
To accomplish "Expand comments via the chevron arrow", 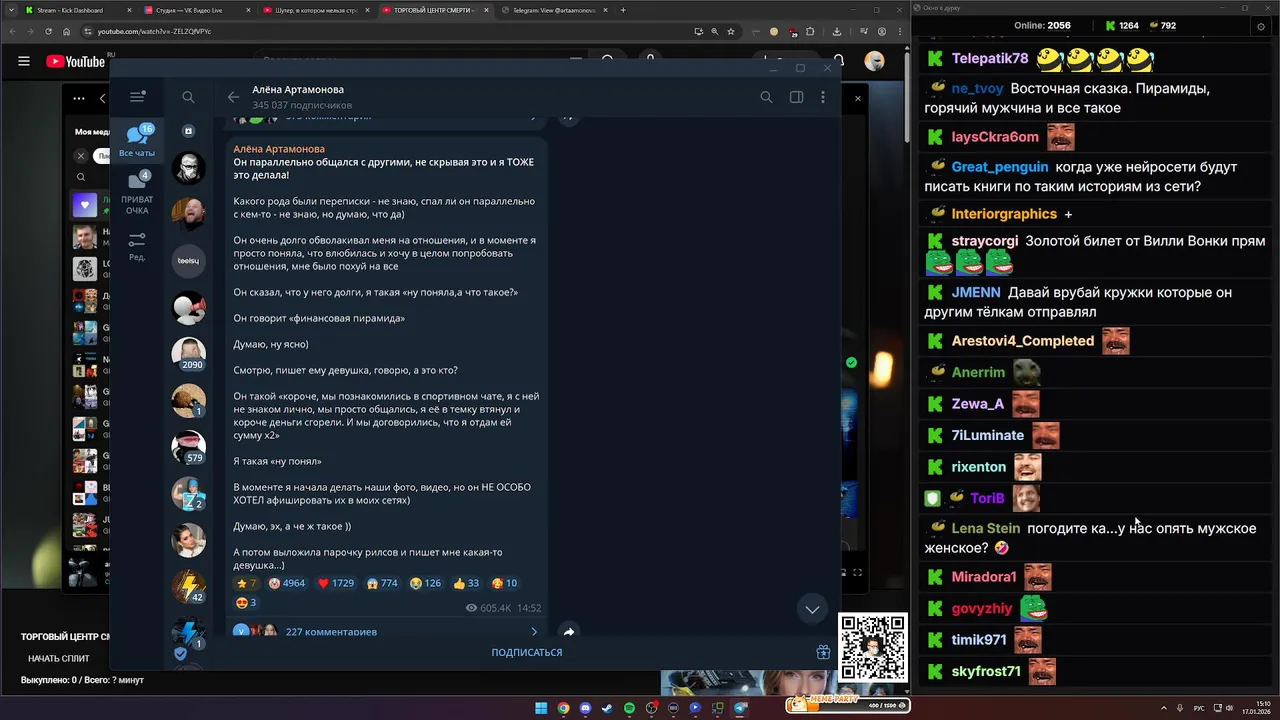I will pyautogui.click(x=534, y=632).
